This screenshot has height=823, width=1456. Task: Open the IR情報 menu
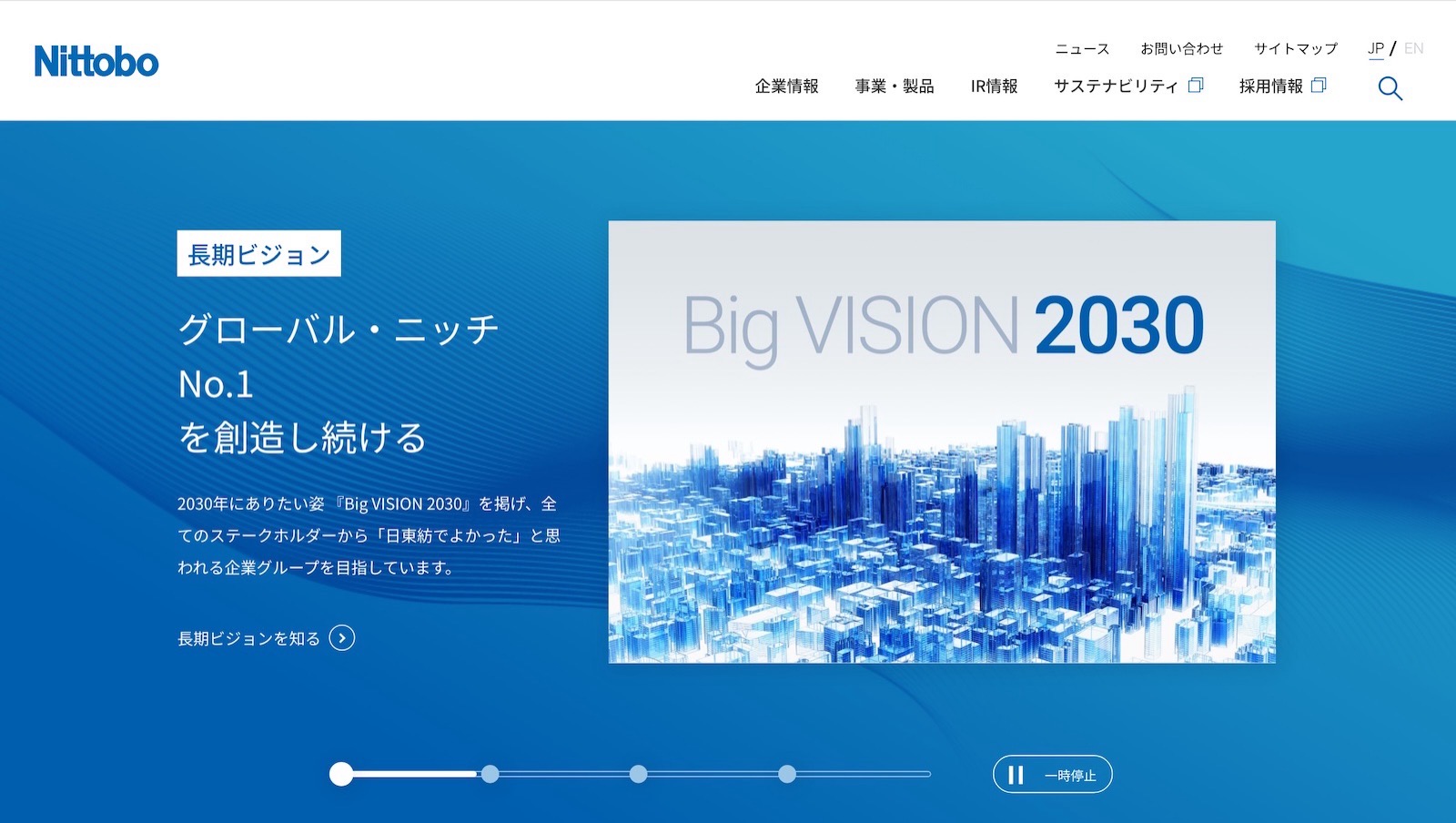[994, 86]
